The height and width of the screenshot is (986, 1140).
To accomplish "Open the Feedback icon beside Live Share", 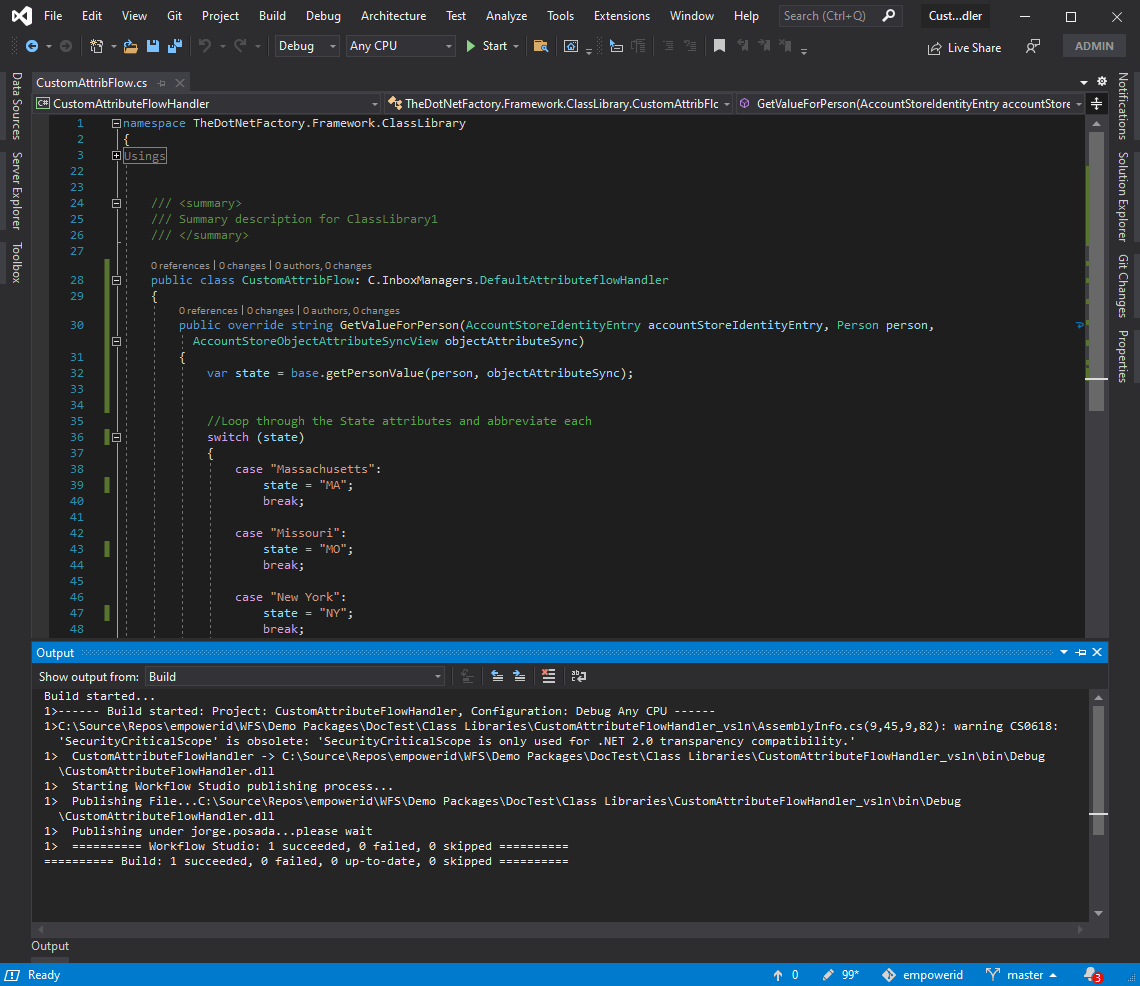I will click(x=1033, y=47).
